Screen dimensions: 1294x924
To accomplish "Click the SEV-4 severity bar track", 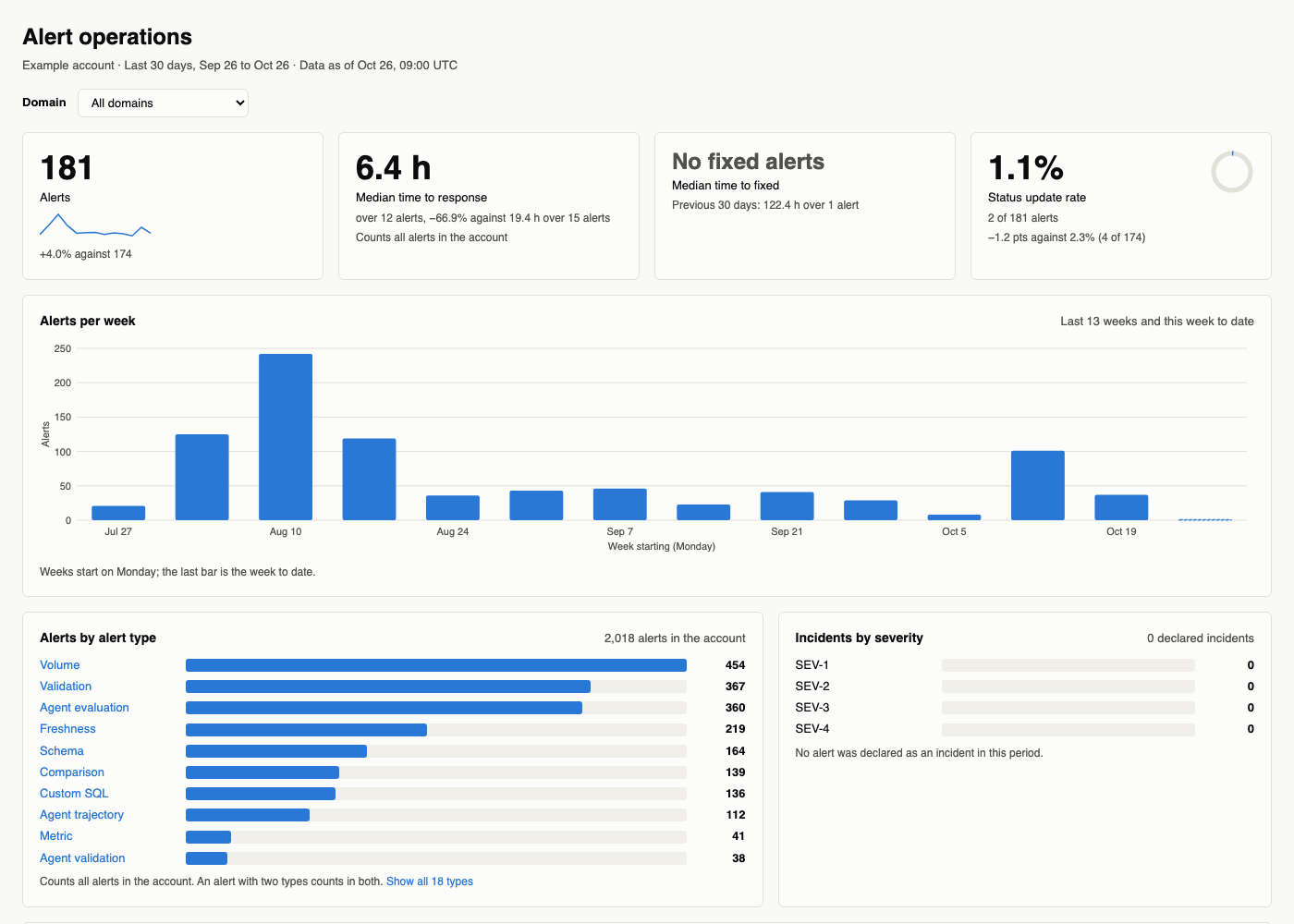I will point(1068,729).
